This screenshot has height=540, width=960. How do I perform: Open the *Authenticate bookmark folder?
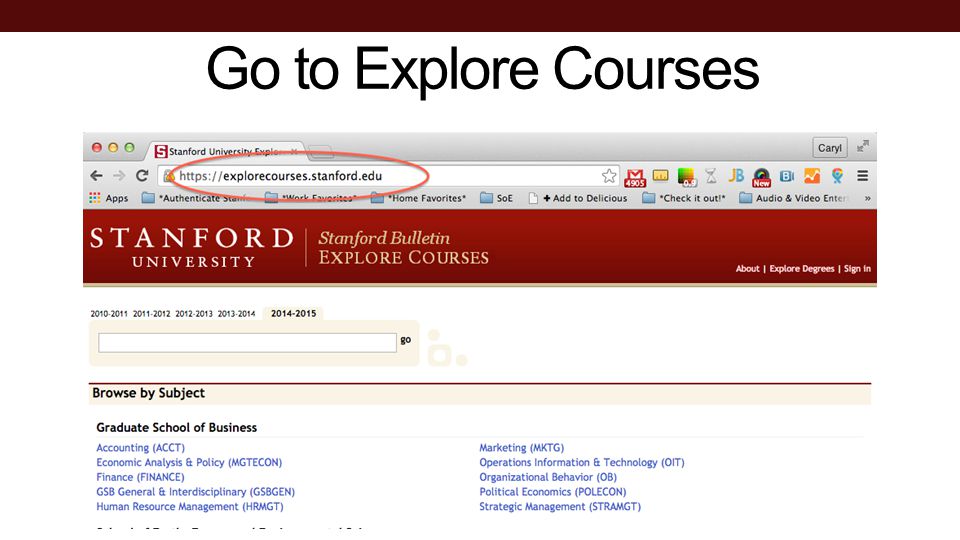pos(195,198)
